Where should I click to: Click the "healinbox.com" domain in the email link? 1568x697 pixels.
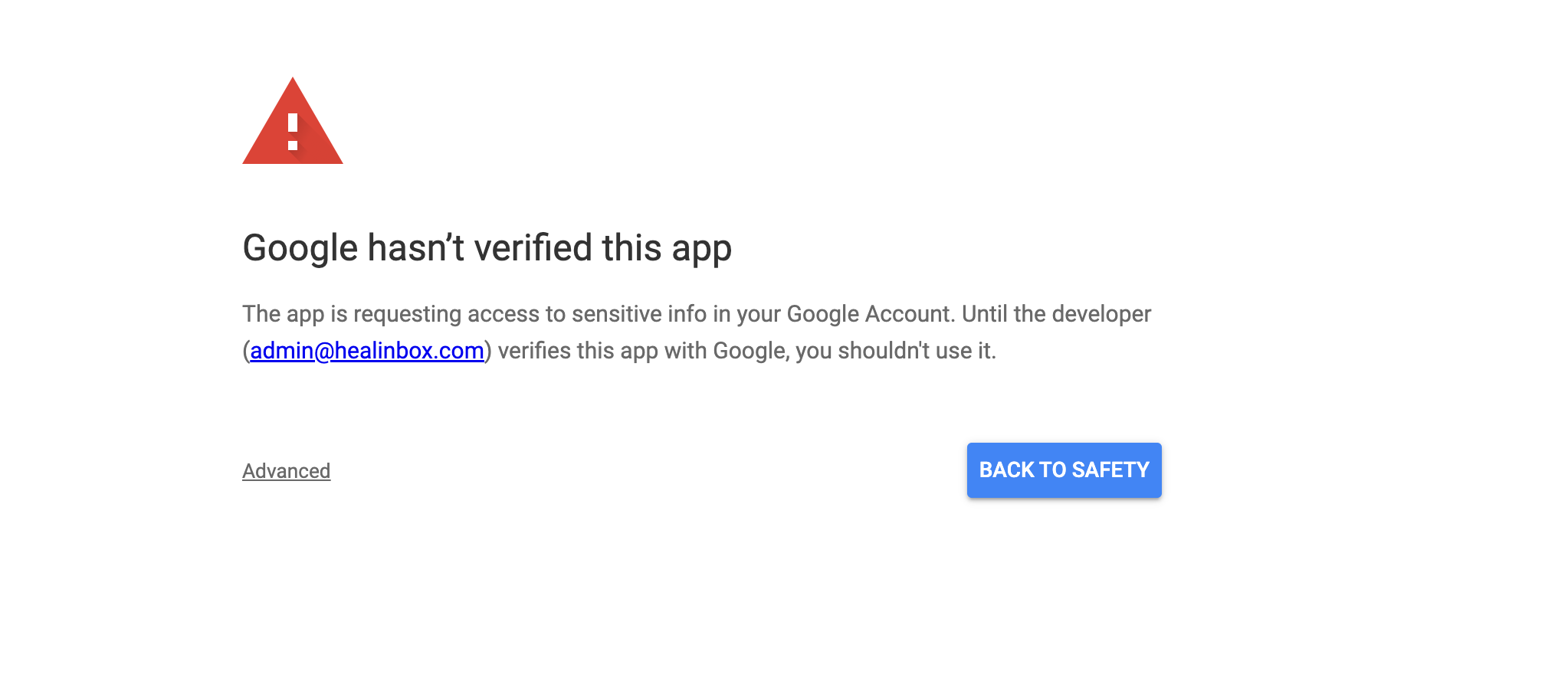[408, 351]
